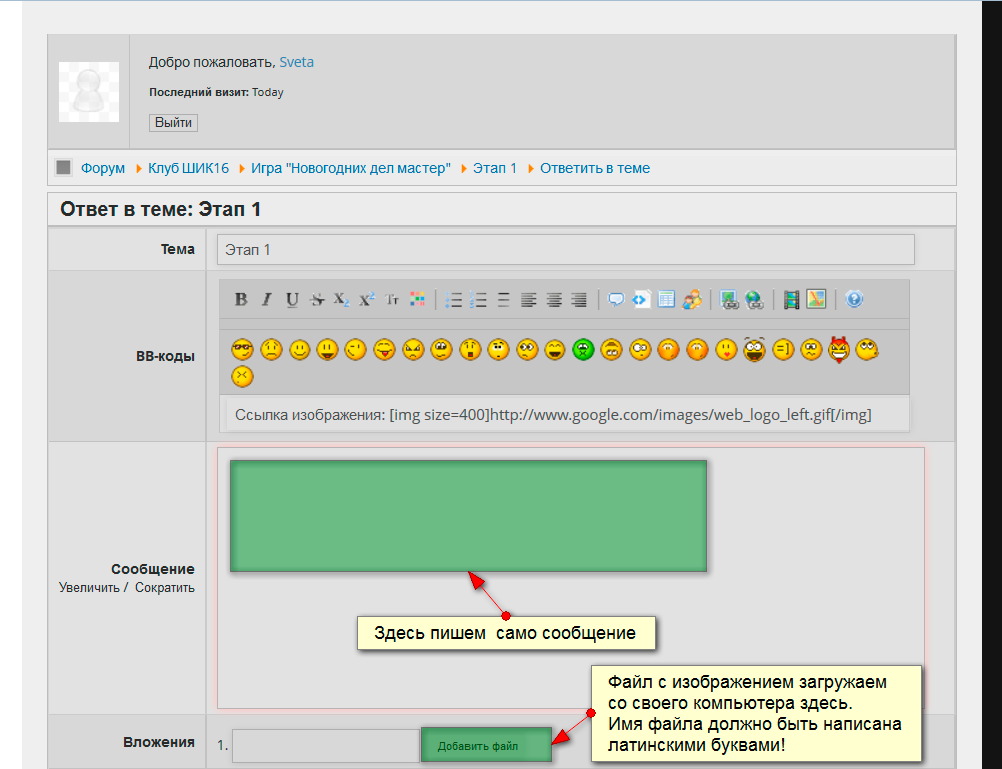Insert the shocked smiley with open red mouth

tap(470, 350)
